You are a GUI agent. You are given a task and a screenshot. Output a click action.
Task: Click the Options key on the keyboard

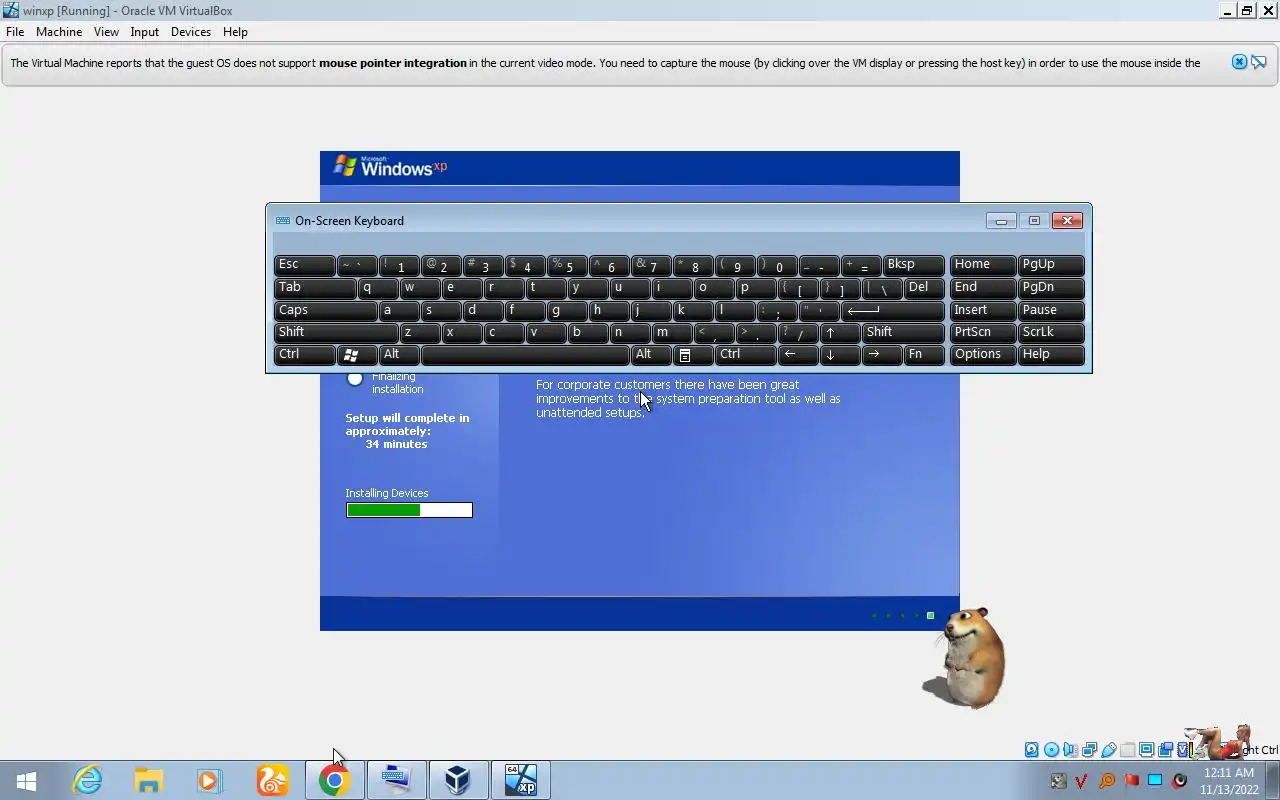pyautogui.click(x=983, y=354)
